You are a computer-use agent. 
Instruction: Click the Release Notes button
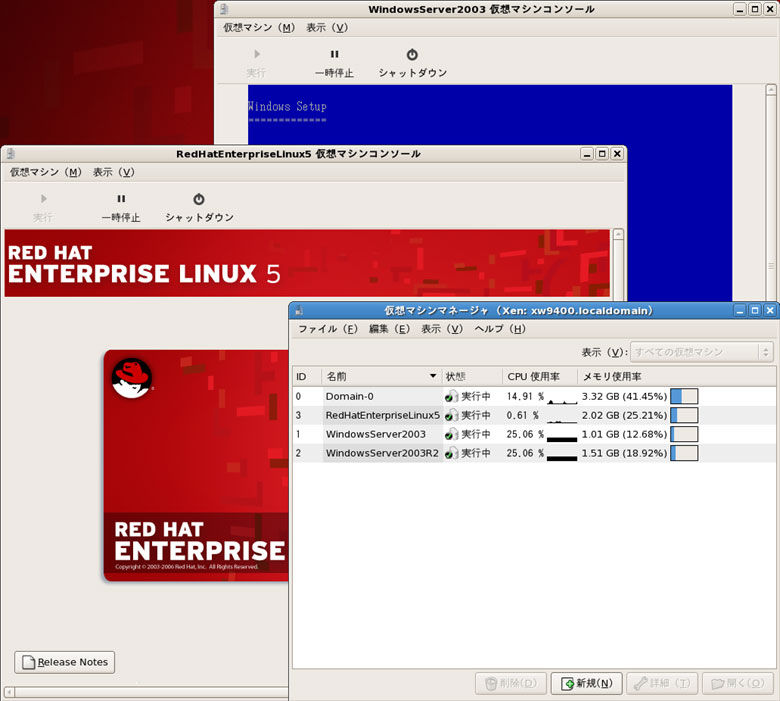pos(65,662)
